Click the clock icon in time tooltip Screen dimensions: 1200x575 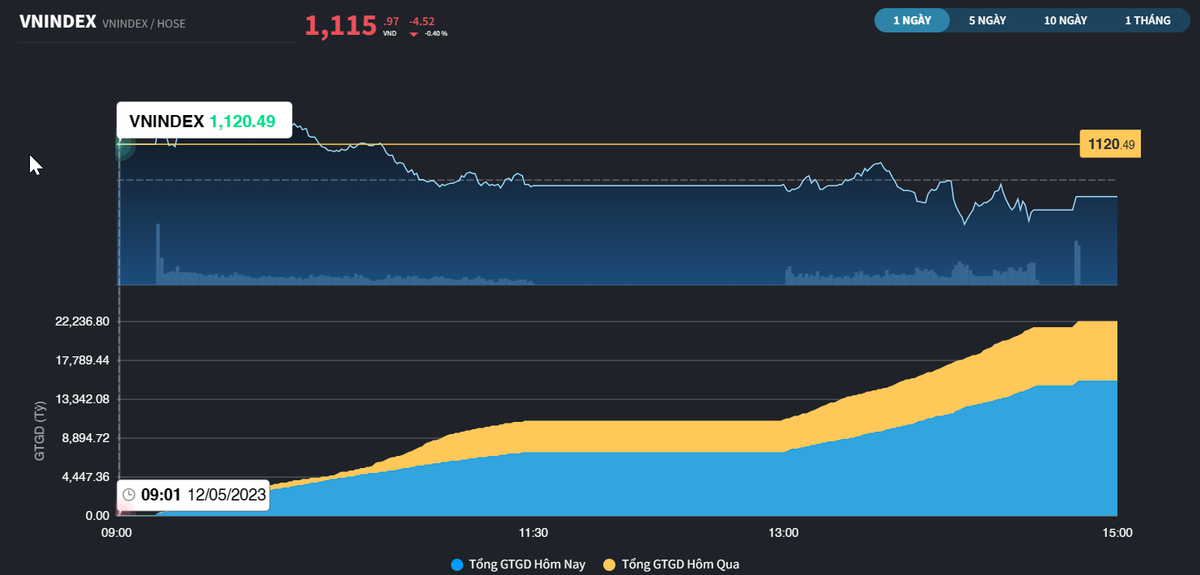coord(129,494)
